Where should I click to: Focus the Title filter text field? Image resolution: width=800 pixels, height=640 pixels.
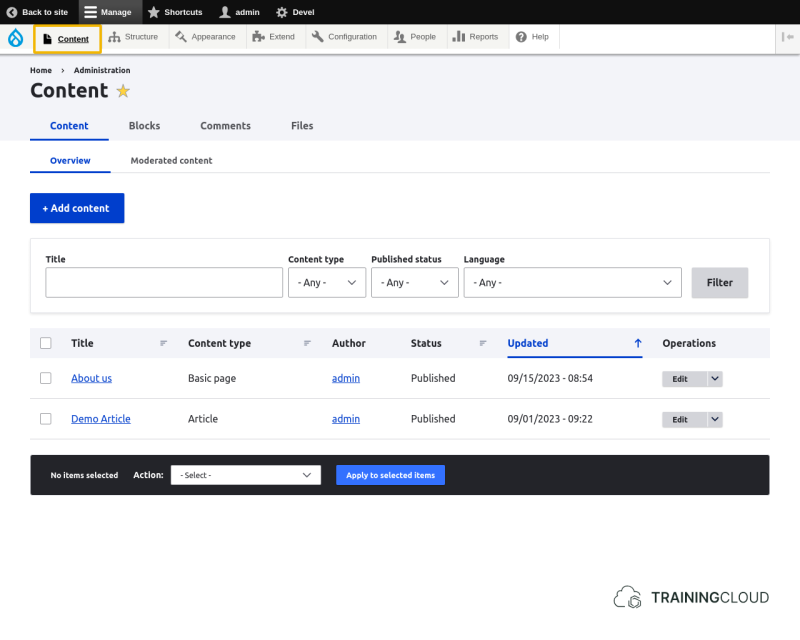(164, 283)
